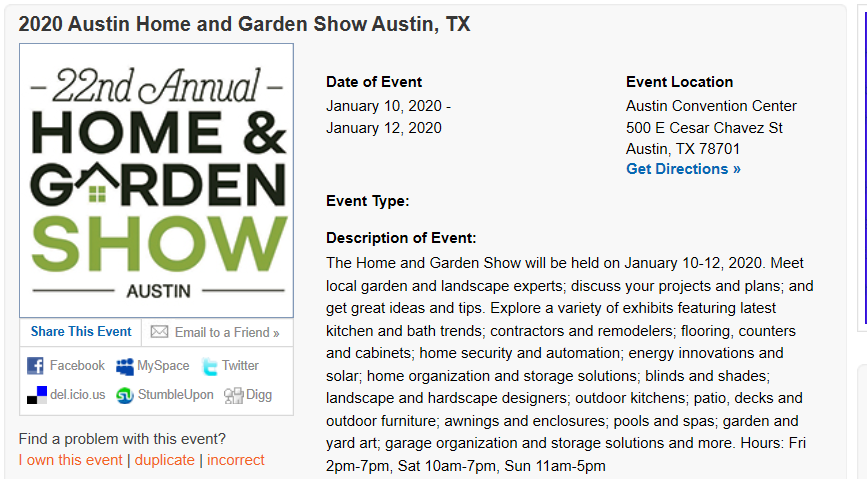Share event via MySpace text link
The width and height of the screenshot is (867, 479).
pyautogui.click(x=163, y=366)
